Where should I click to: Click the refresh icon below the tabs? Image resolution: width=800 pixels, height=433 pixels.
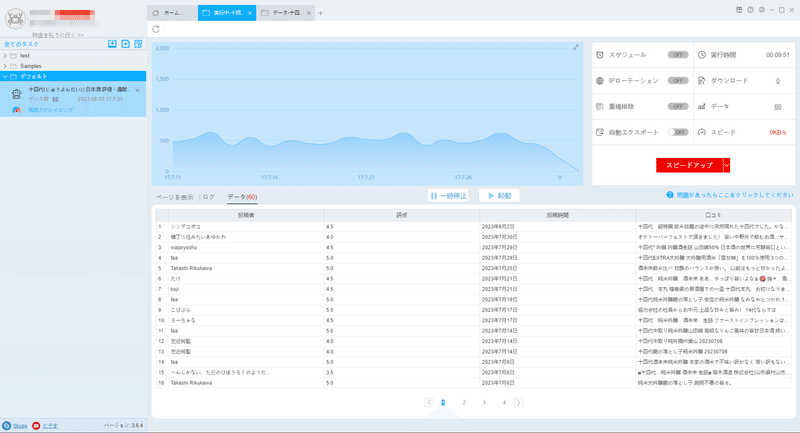point(156,29)
